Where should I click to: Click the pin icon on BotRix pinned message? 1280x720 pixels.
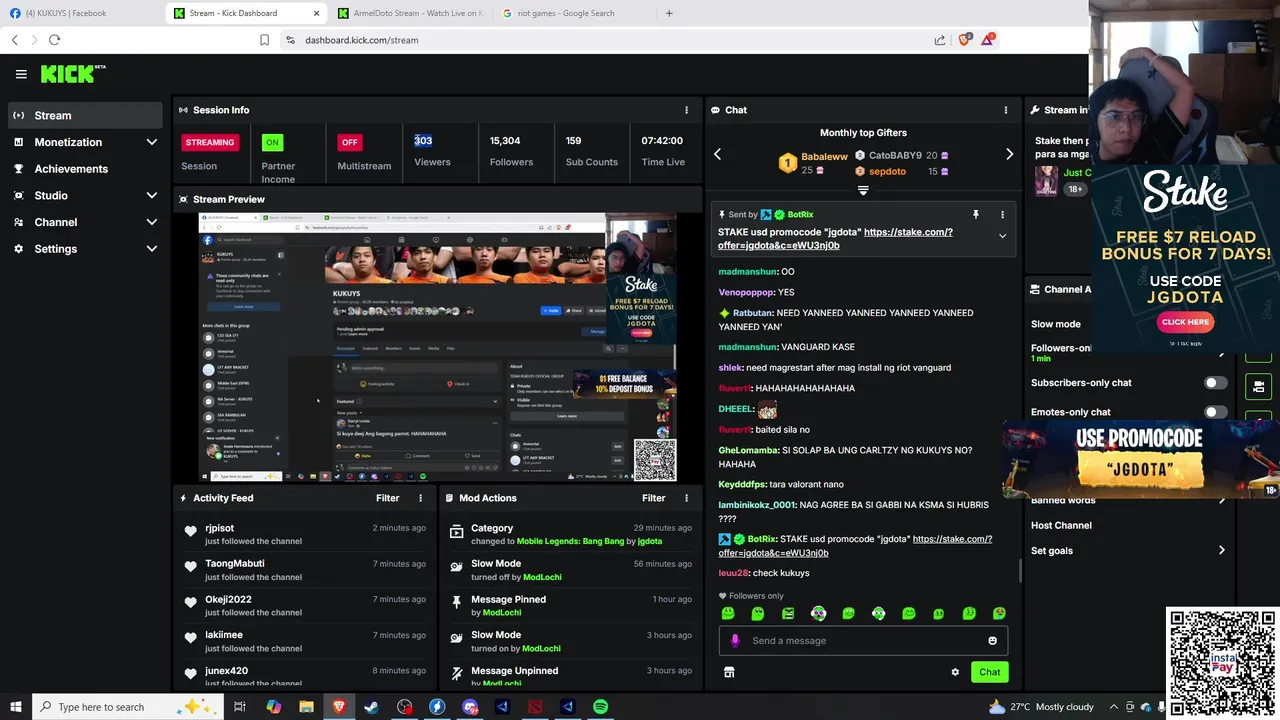975,214
